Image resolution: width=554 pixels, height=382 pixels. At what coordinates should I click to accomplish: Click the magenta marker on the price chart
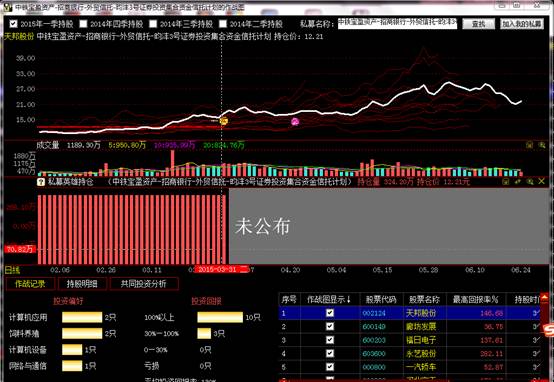[295, 122]
